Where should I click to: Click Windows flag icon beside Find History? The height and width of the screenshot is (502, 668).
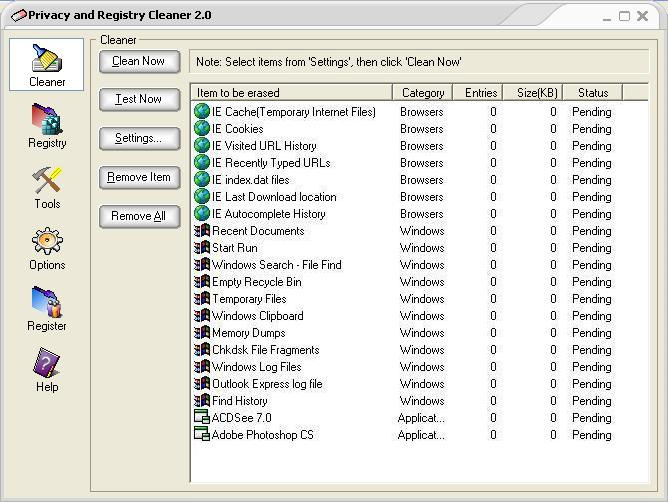pyautogui.click(x=202, y=401)
